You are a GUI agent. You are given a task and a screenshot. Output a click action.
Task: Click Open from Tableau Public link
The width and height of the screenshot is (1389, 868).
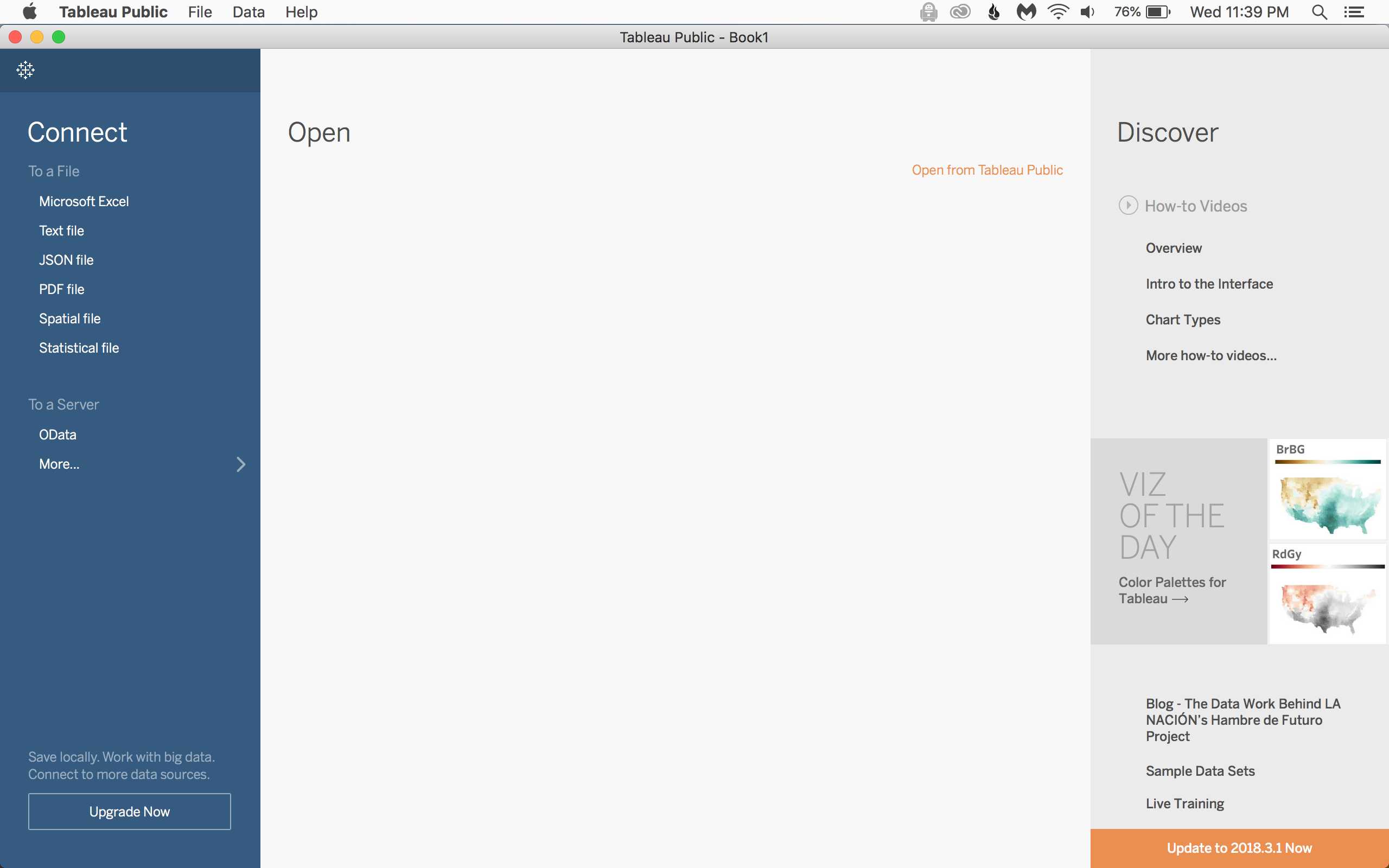click(987, 170)
